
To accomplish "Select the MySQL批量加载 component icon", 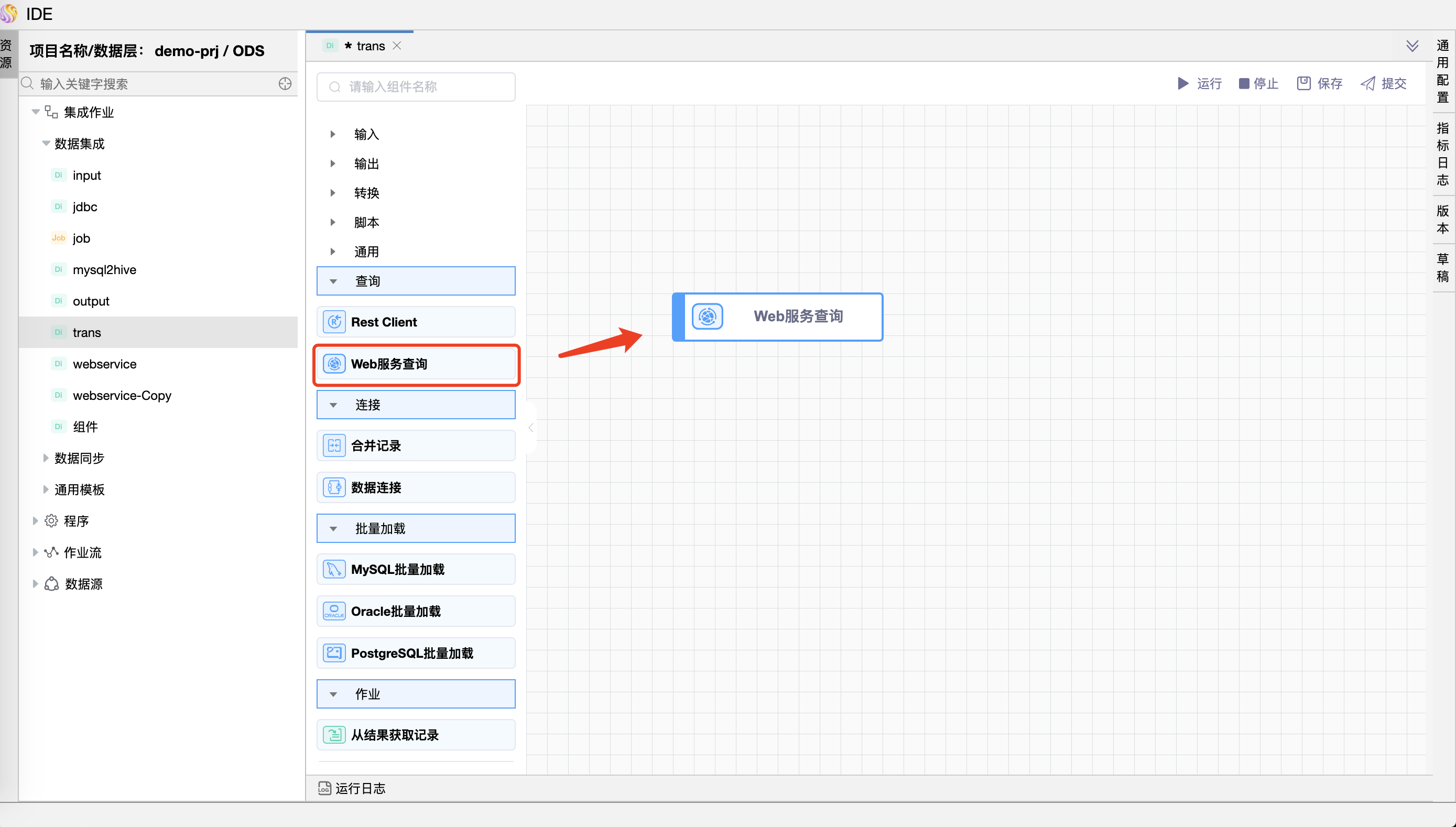I will coord(334,569).
